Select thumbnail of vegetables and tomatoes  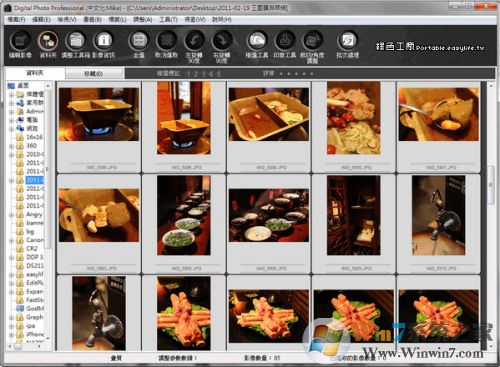tap(354, 118)
